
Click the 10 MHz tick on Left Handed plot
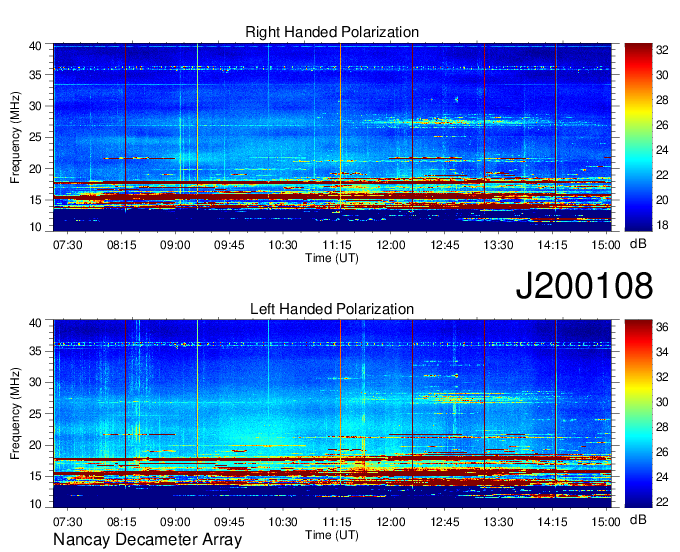pos(35,504)
